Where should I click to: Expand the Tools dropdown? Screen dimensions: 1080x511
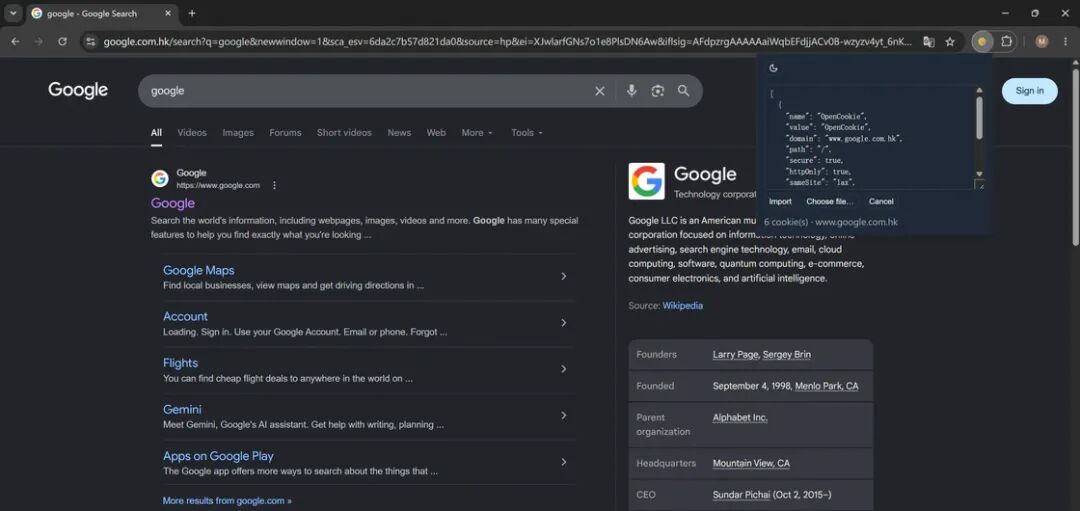(x=526, y=133)
